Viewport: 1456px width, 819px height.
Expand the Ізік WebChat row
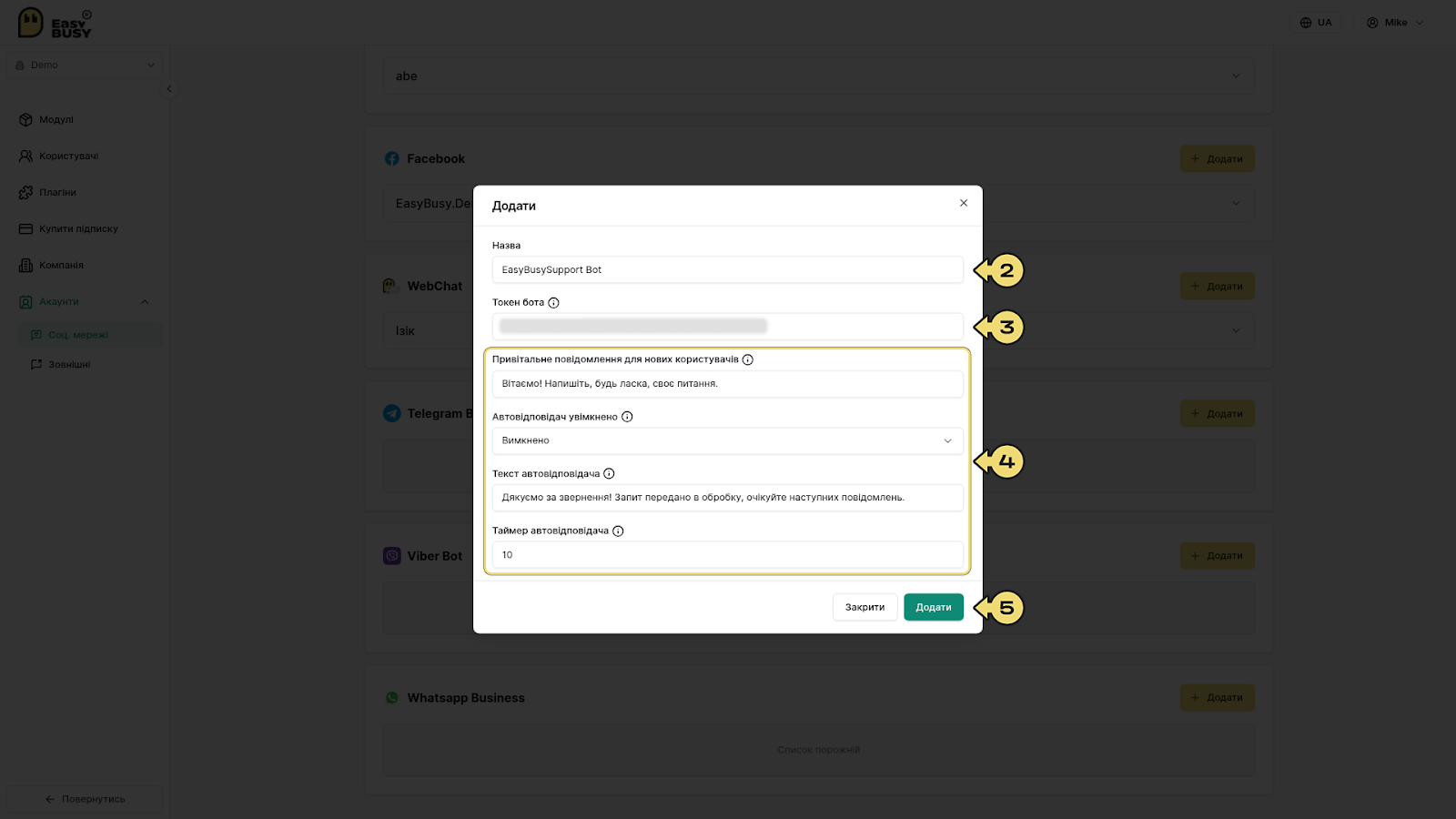click(x=819, y=330)
